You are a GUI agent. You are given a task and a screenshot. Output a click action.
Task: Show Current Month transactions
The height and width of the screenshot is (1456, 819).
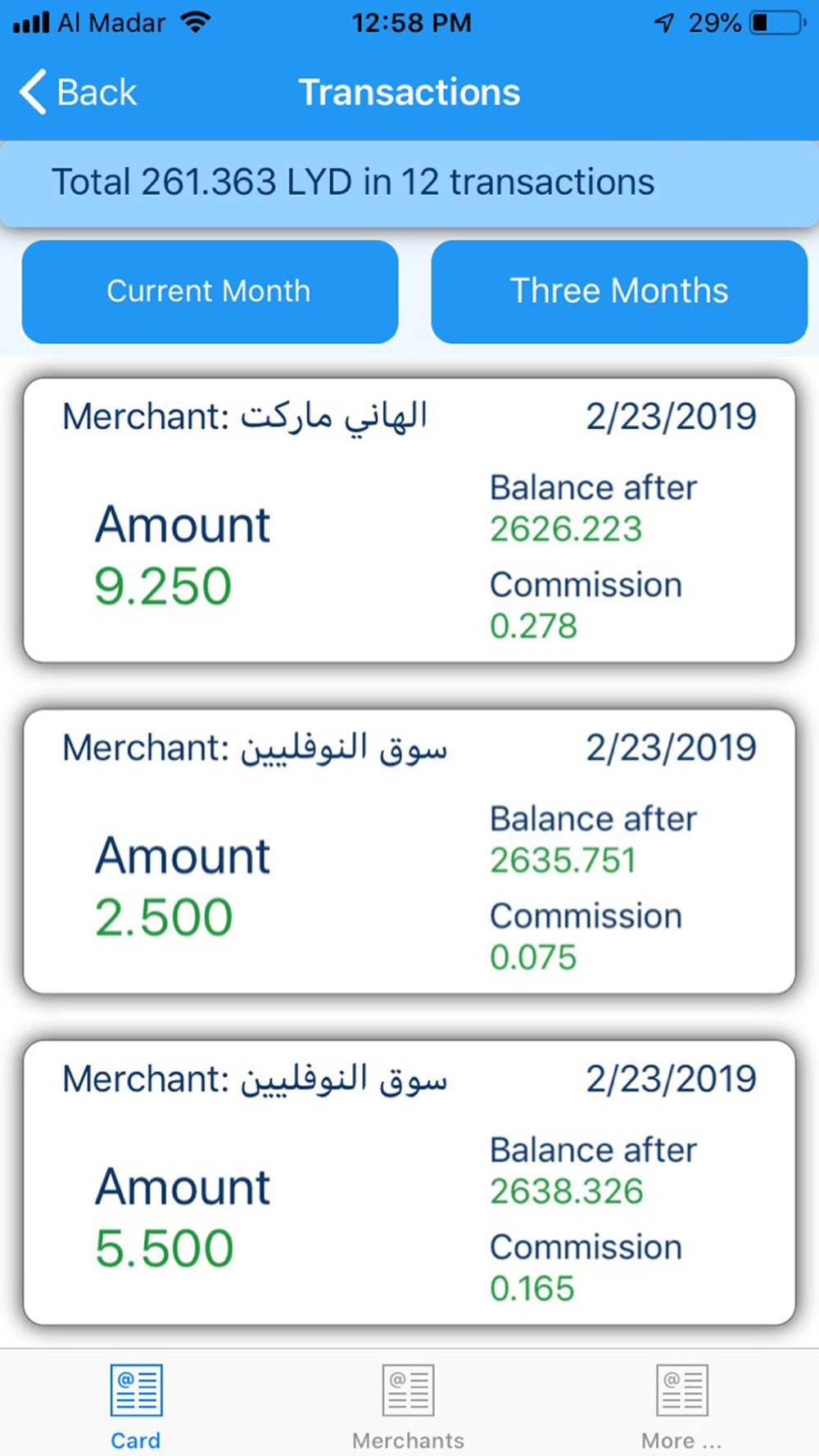pyautogui.click(x=210, y=292)
